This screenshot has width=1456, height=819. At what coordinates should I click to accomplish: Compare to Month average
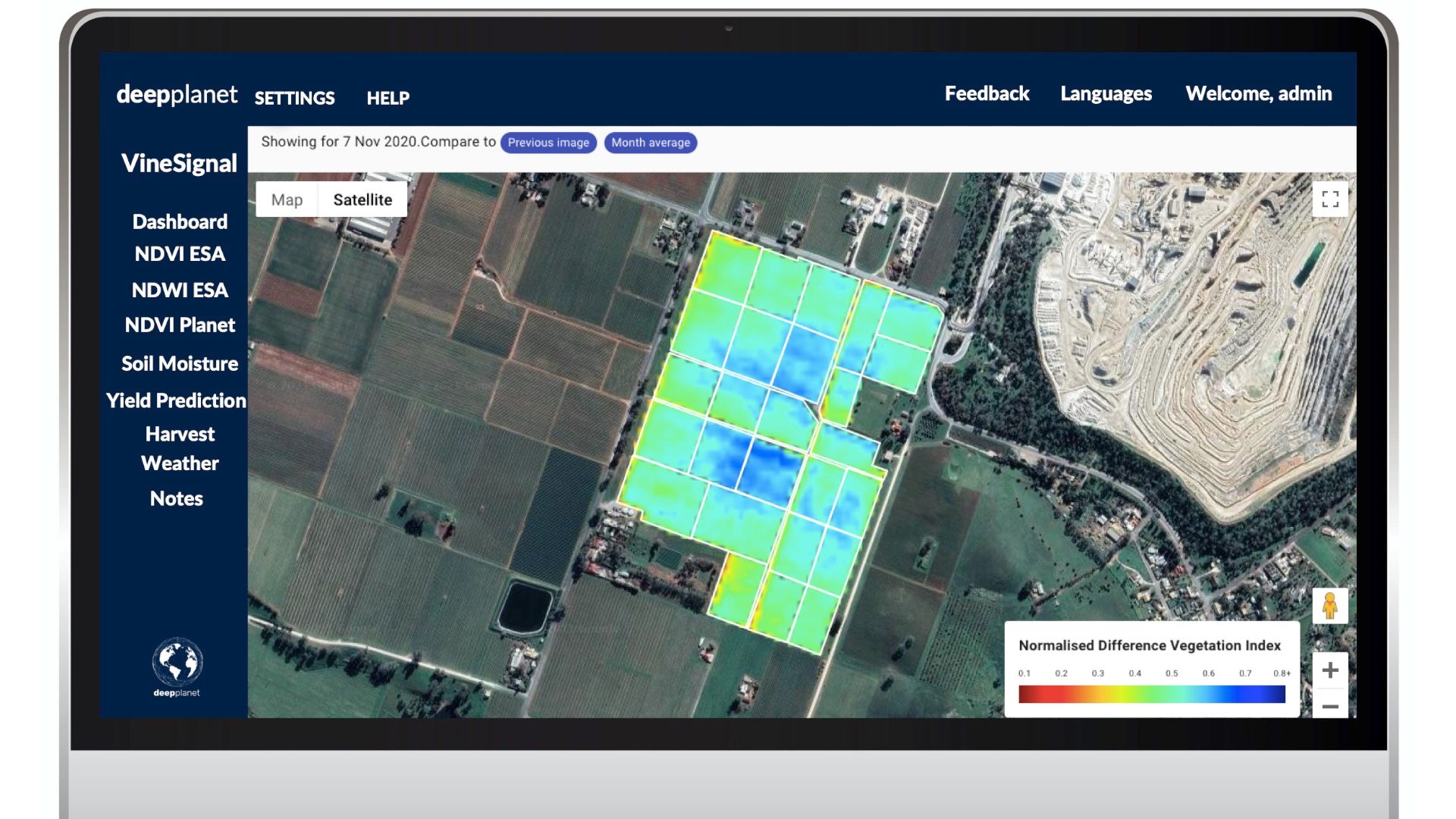click(x=651, y=143)
